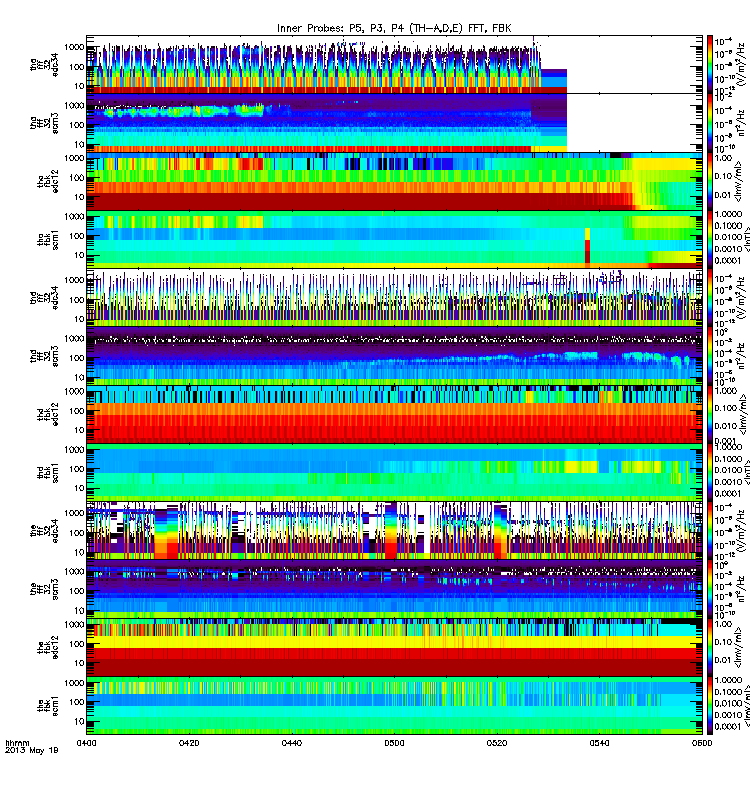750x800 pixels.
Task: Click the nT²/Hz units label beside tha scm3
Action: click(x=741, y=123)
